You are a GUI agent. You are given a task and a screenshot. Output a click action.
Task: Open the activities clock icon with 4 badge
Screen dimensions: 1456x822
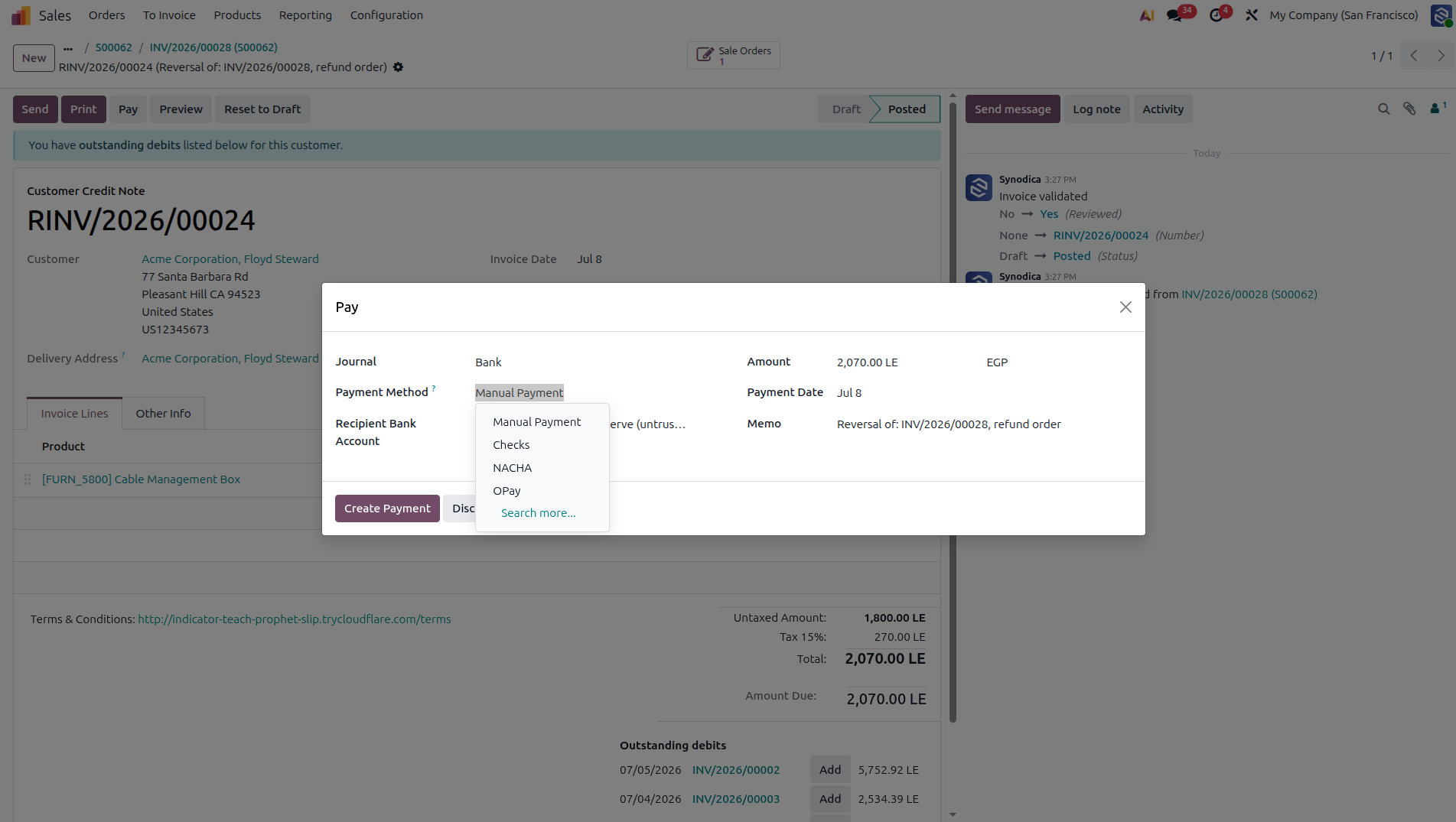[1217, 15]
